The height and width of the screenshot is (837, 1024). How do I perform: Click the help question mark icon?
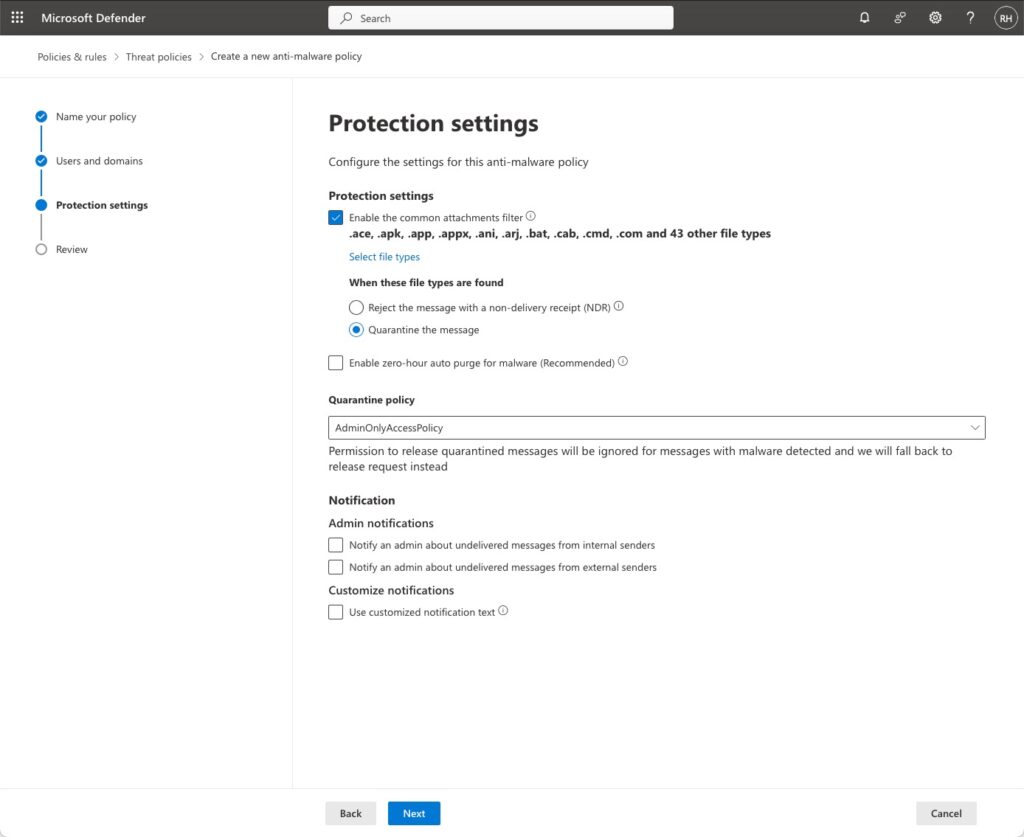click(x=970, y=18)
